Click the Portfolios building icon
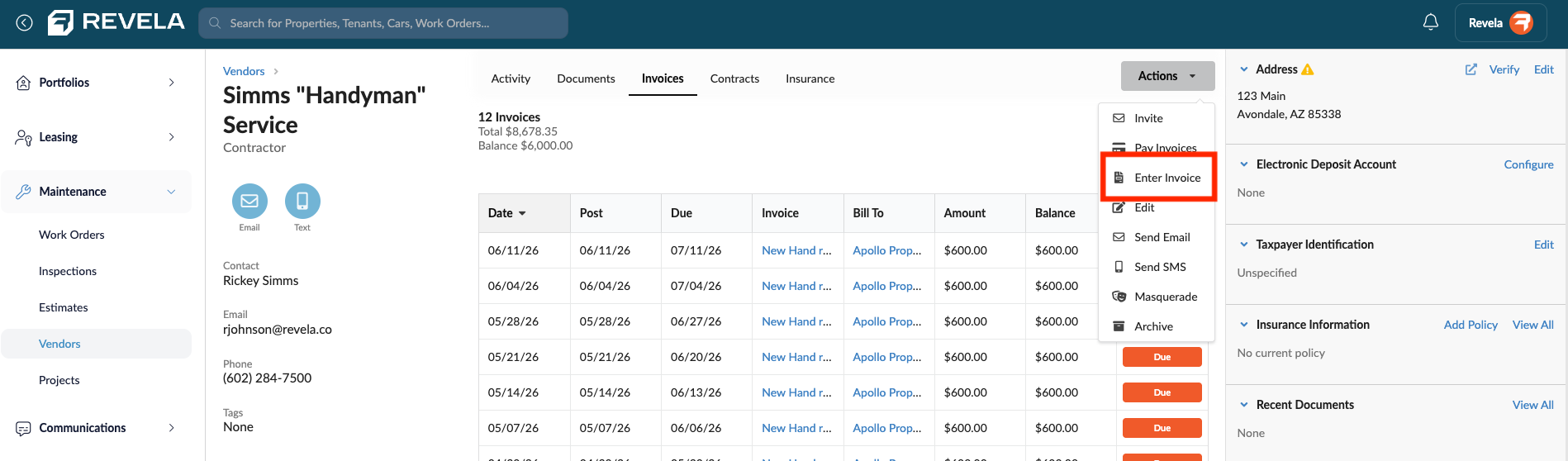Image resolution: width=1568 pixels, height=461 pixels. point(23,83)
